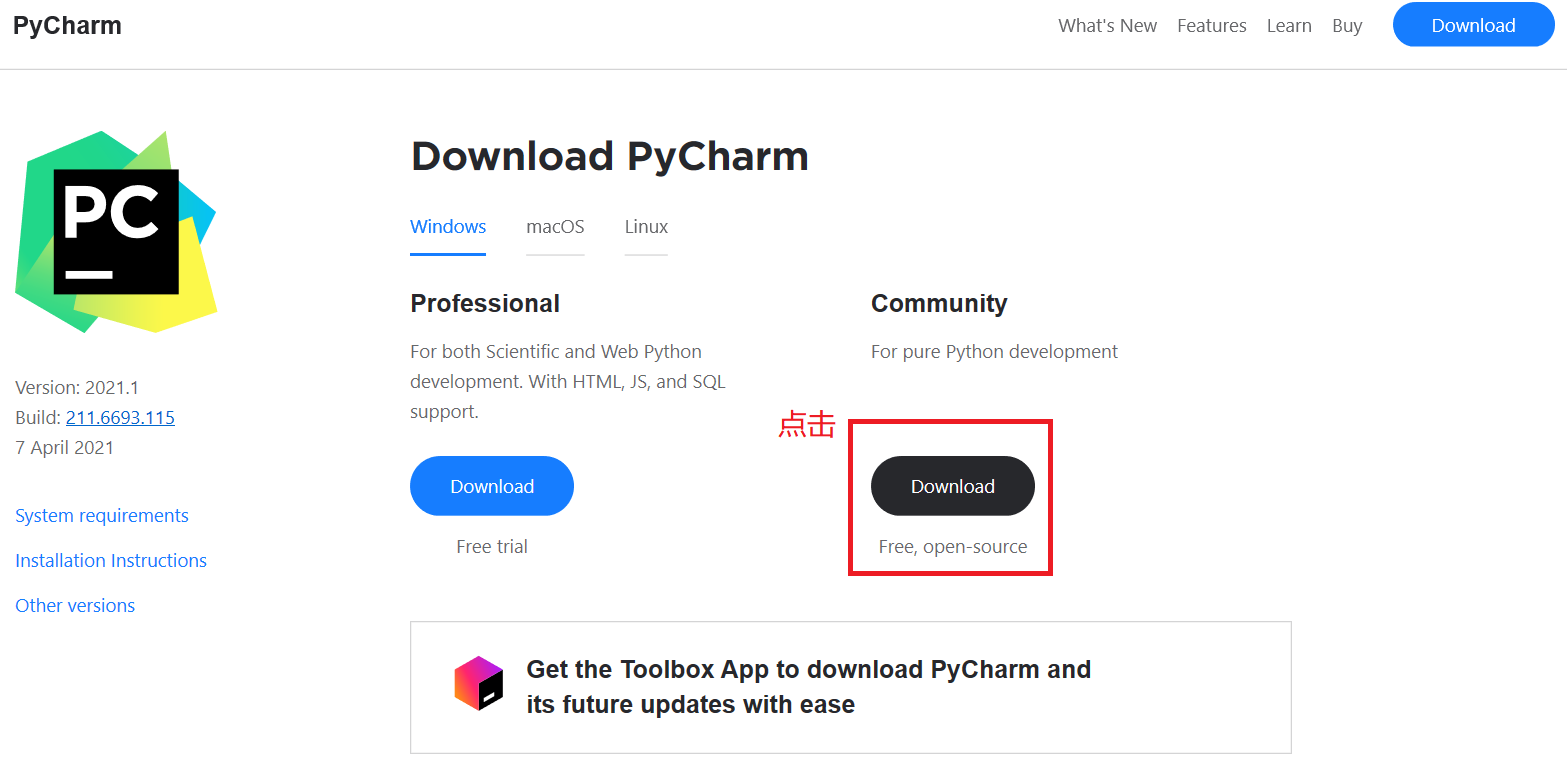Click the Toolbox App cube icon
This screenshot has width=1567, height=759.
point(478,683)
